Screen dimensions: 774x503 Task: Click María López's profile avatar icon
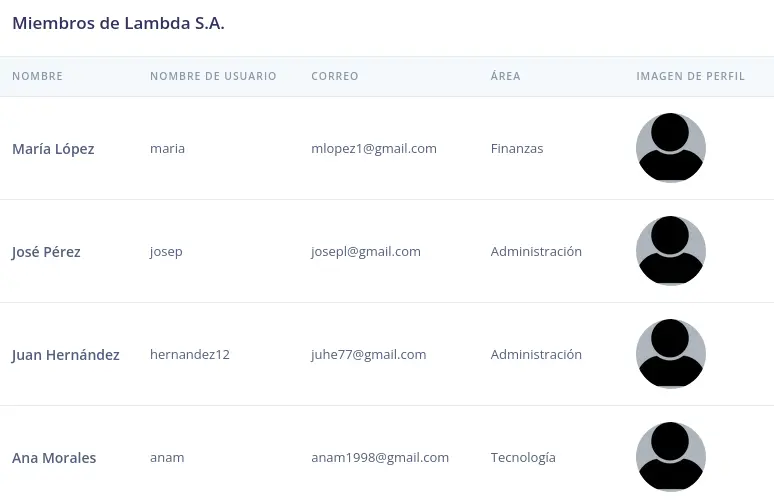pyautogui.click(x=671, y=148)
